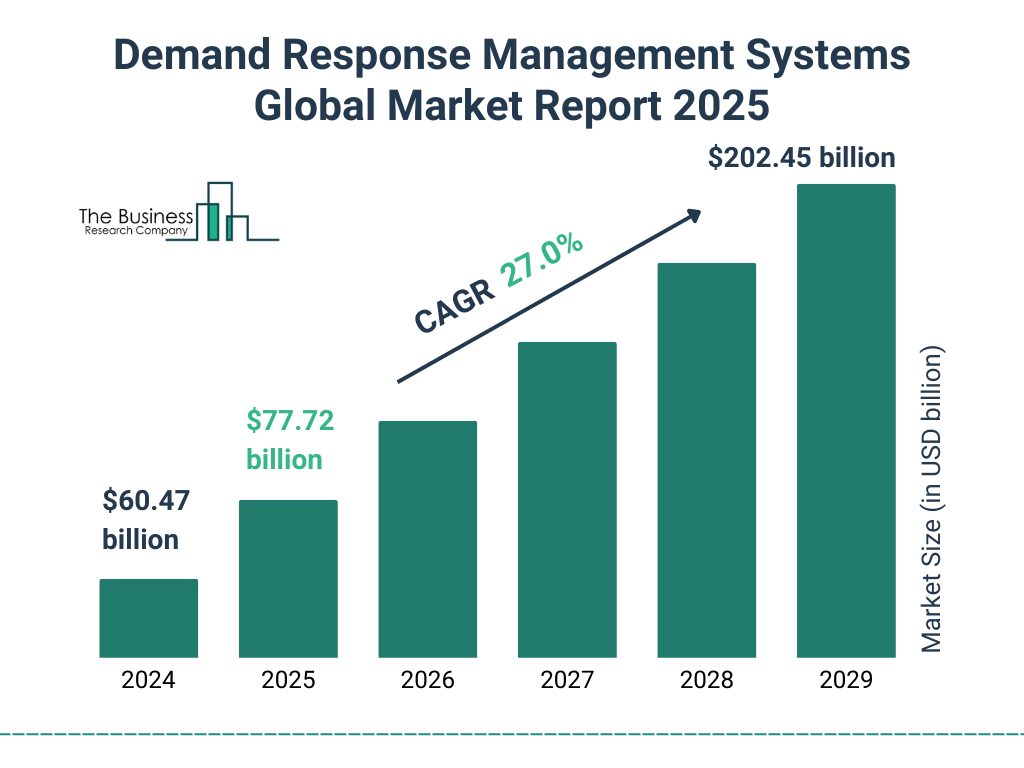Select the 2027 bar in the chart
The width and height of the screenshot is (1024, 768).
567,500
